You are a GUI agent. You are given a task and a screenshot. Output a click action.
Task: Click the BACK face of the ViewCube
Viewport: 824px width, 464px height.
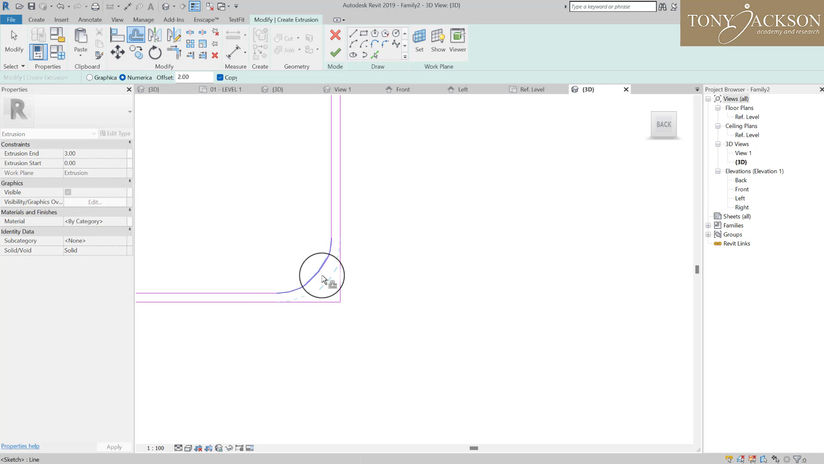click(x=664, y=125)
